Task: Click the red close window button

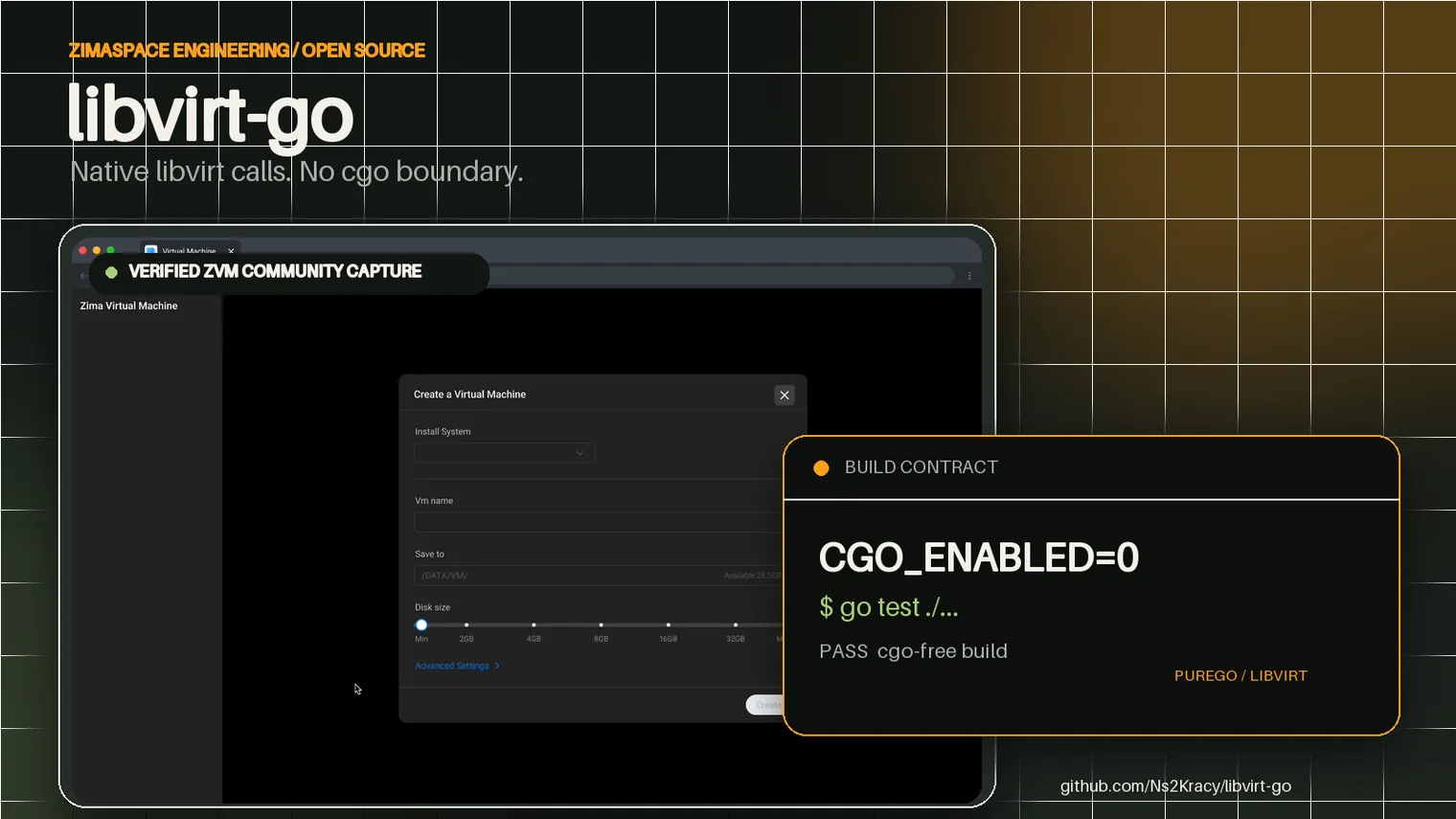Action: (83, 250)
